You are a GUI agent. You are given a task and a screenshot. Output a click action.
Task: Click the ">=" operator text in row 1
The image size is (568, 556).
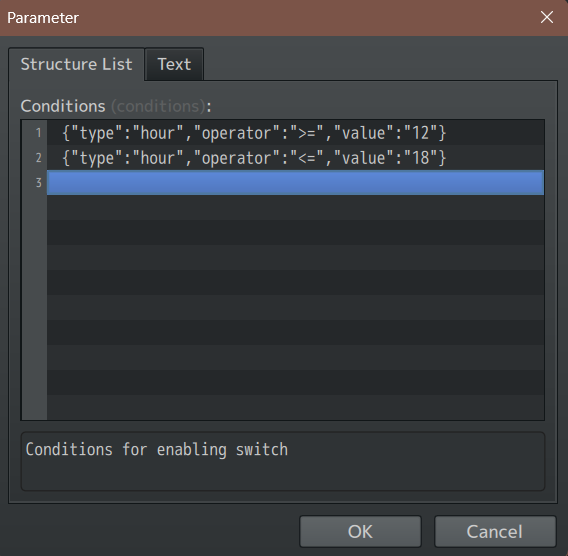click(x=306, y=133)
